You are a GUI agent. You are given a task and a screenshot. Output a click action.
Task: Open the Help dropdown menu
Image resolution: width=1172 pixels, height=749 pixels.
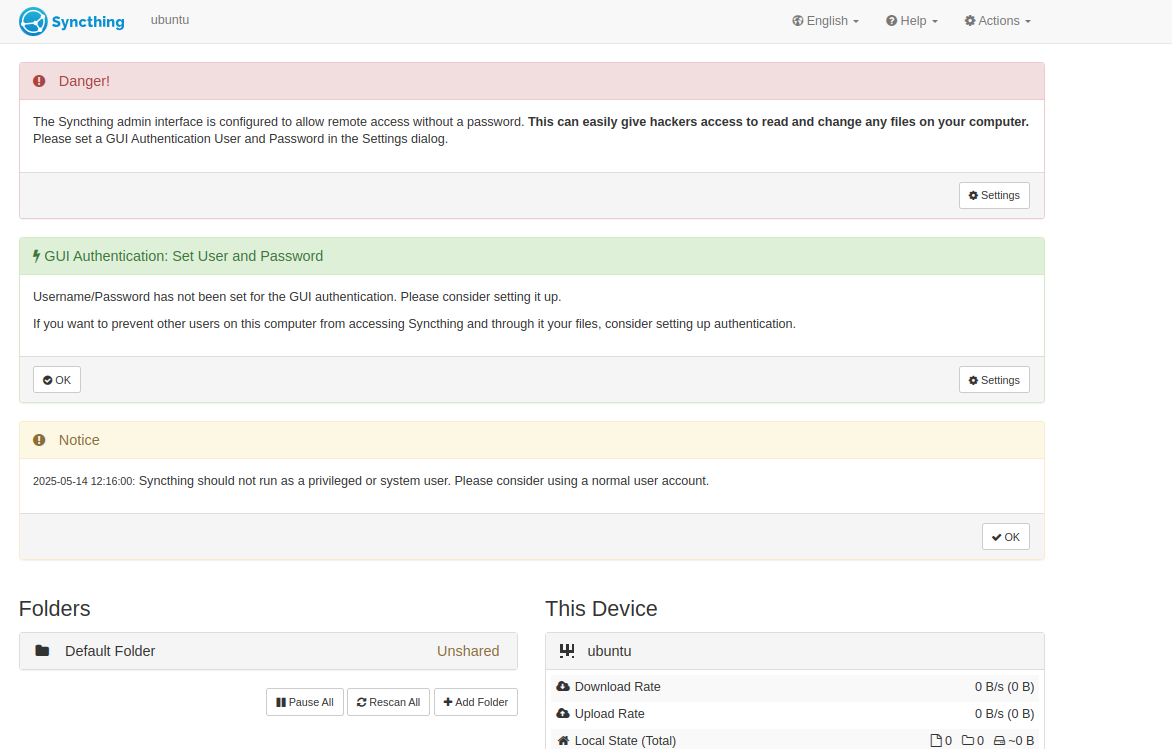pyautogui.click(x=912, y=21)
